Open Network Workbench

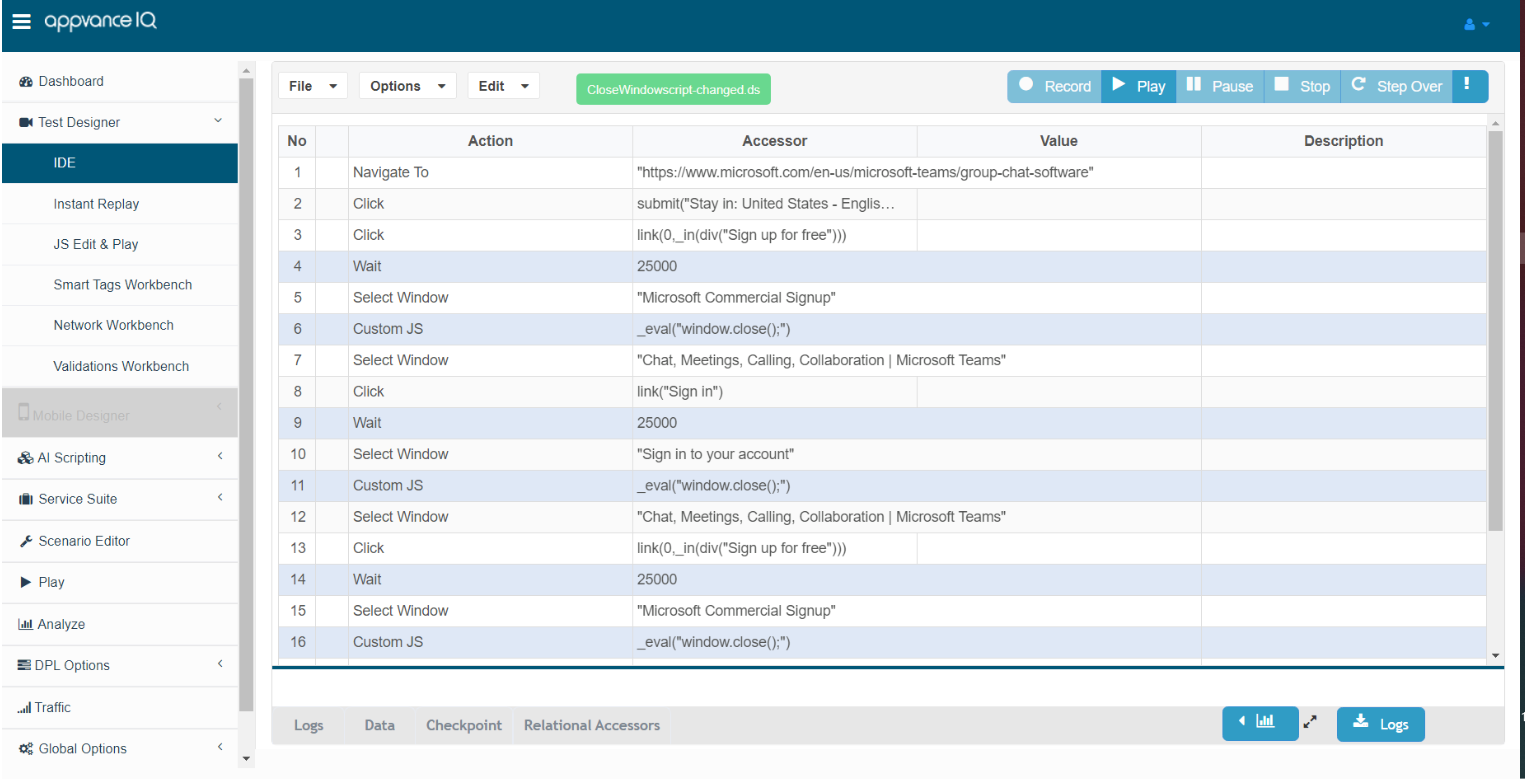[113, 325]
